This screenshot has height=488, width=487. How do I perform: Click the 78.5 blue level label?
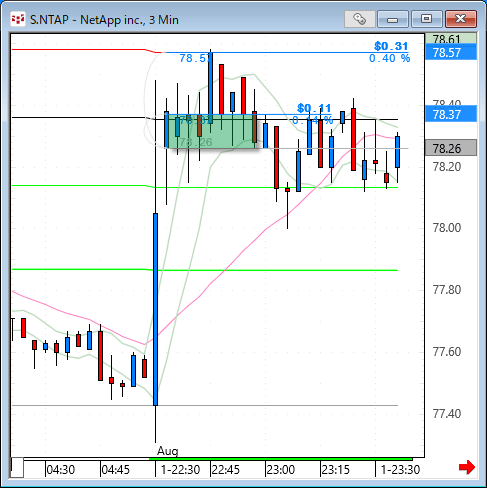[x=195, y=58]
